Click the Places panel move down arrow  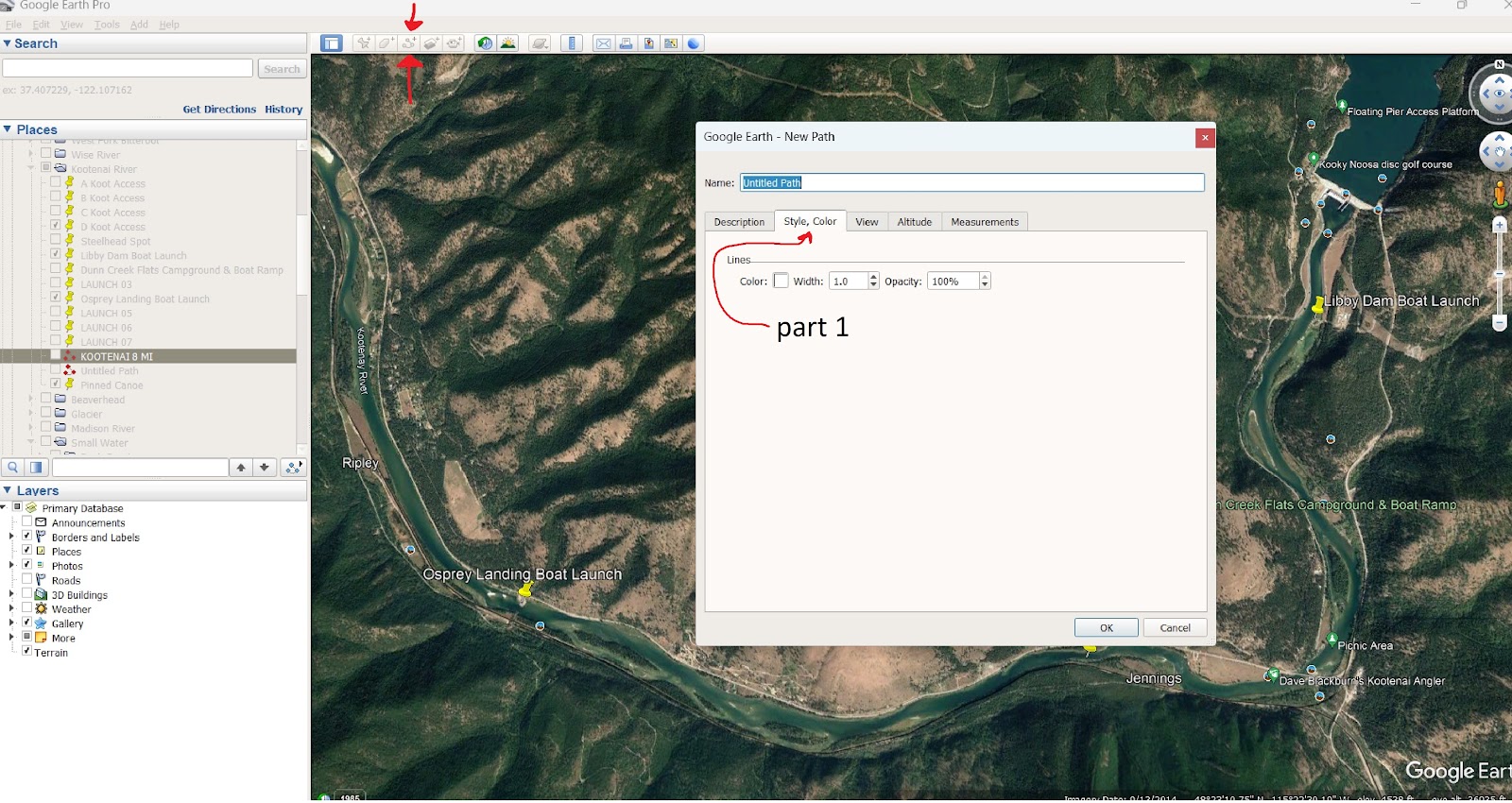[x=265, y=468]
